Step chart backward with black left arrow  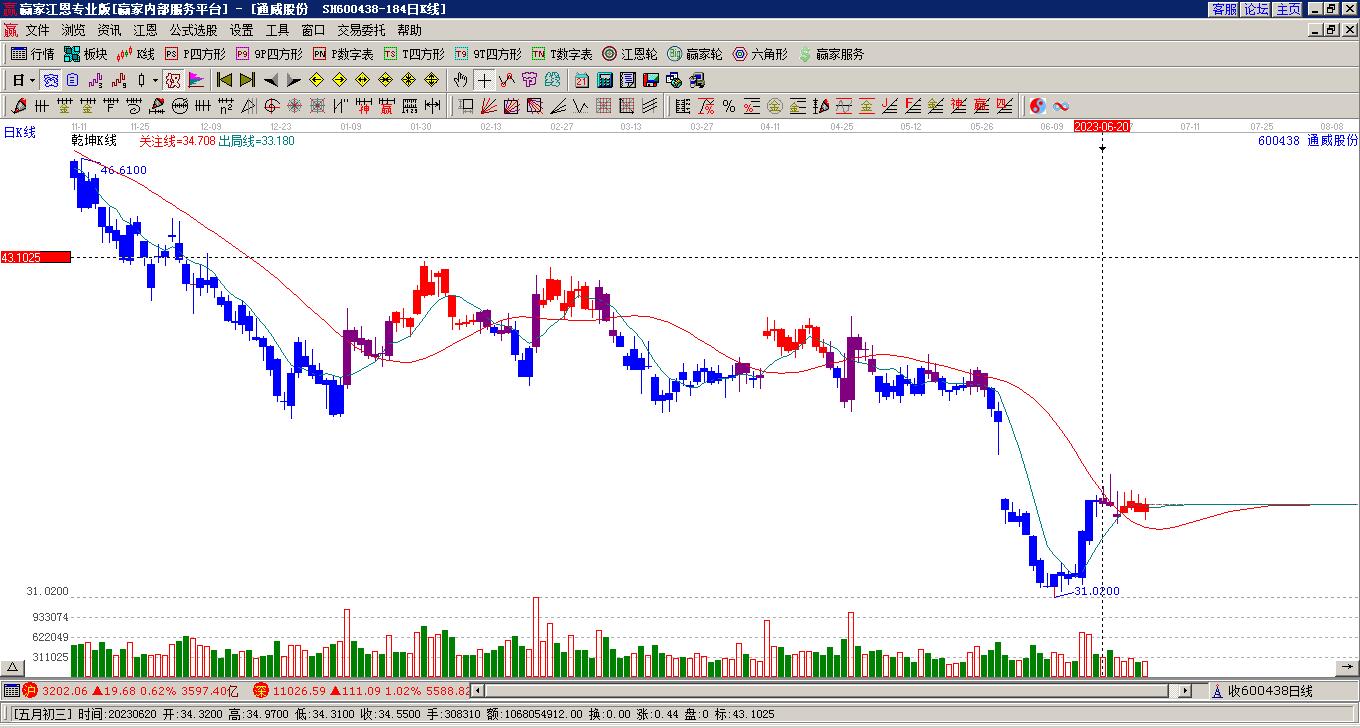coord(270,80)
